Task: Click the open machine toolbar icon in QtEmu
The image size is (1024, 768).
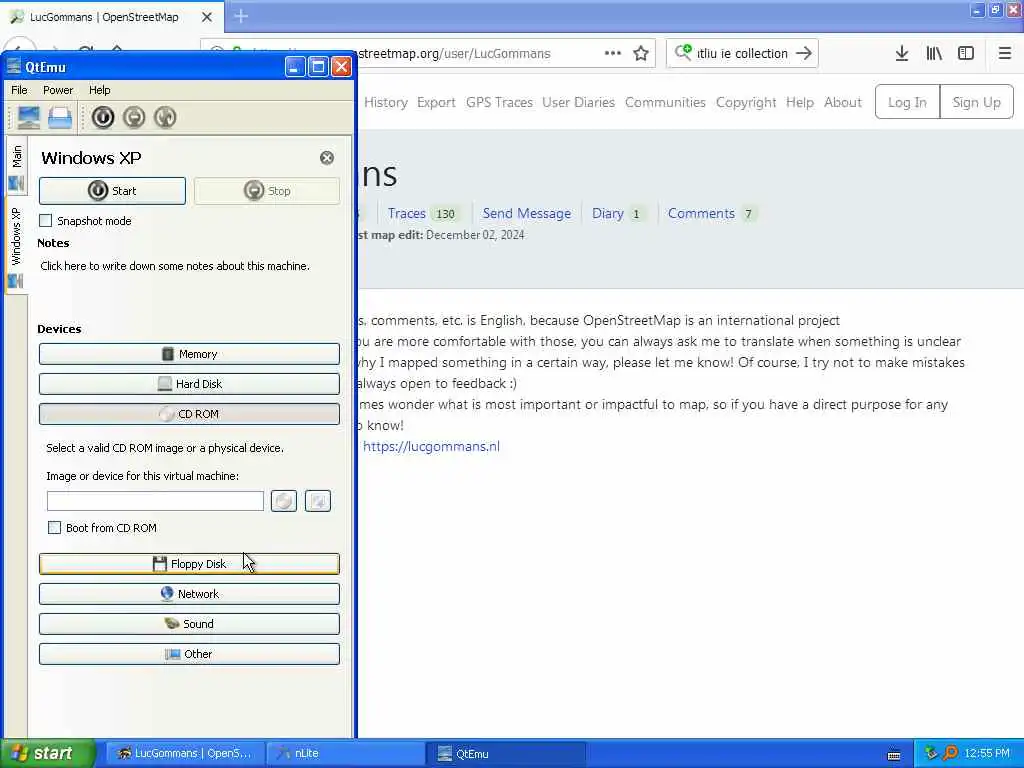Action: pos(60,118)
